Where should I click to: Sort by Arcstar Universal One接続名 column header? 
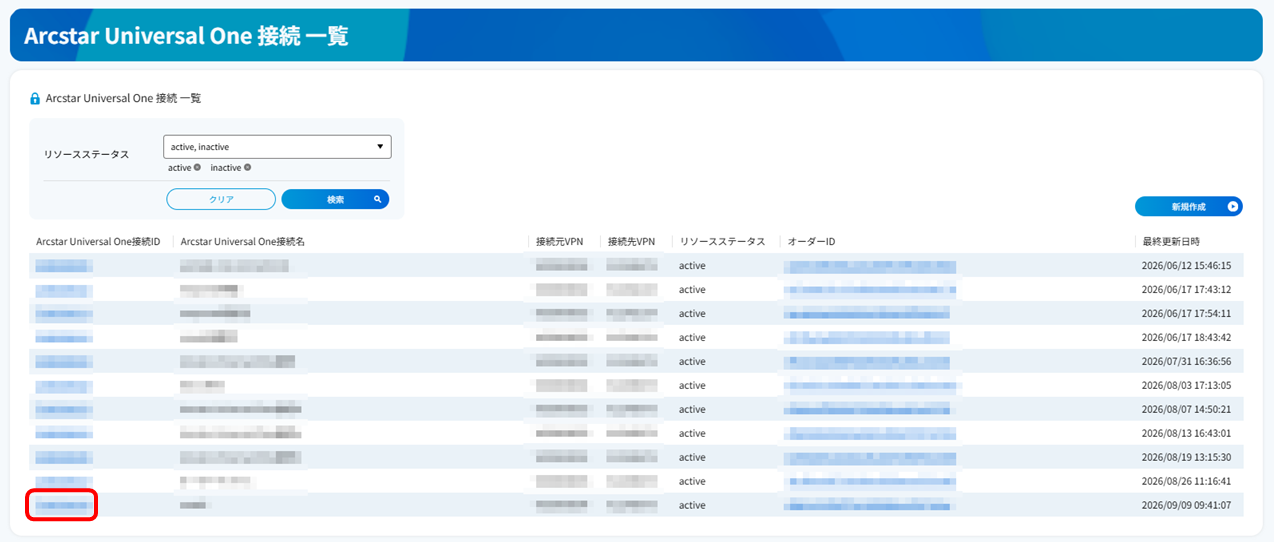pos(242,242)
